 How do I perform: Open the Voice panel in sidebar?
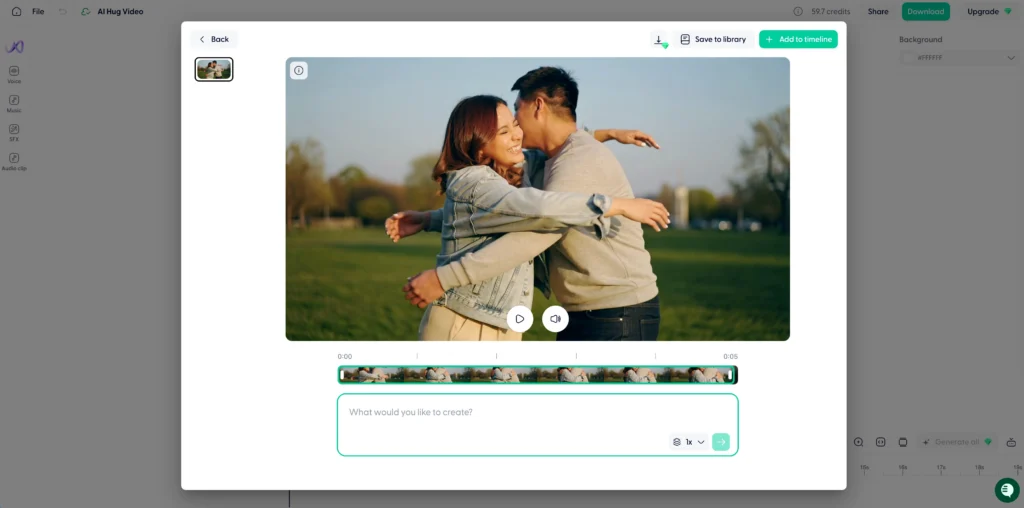14,74
